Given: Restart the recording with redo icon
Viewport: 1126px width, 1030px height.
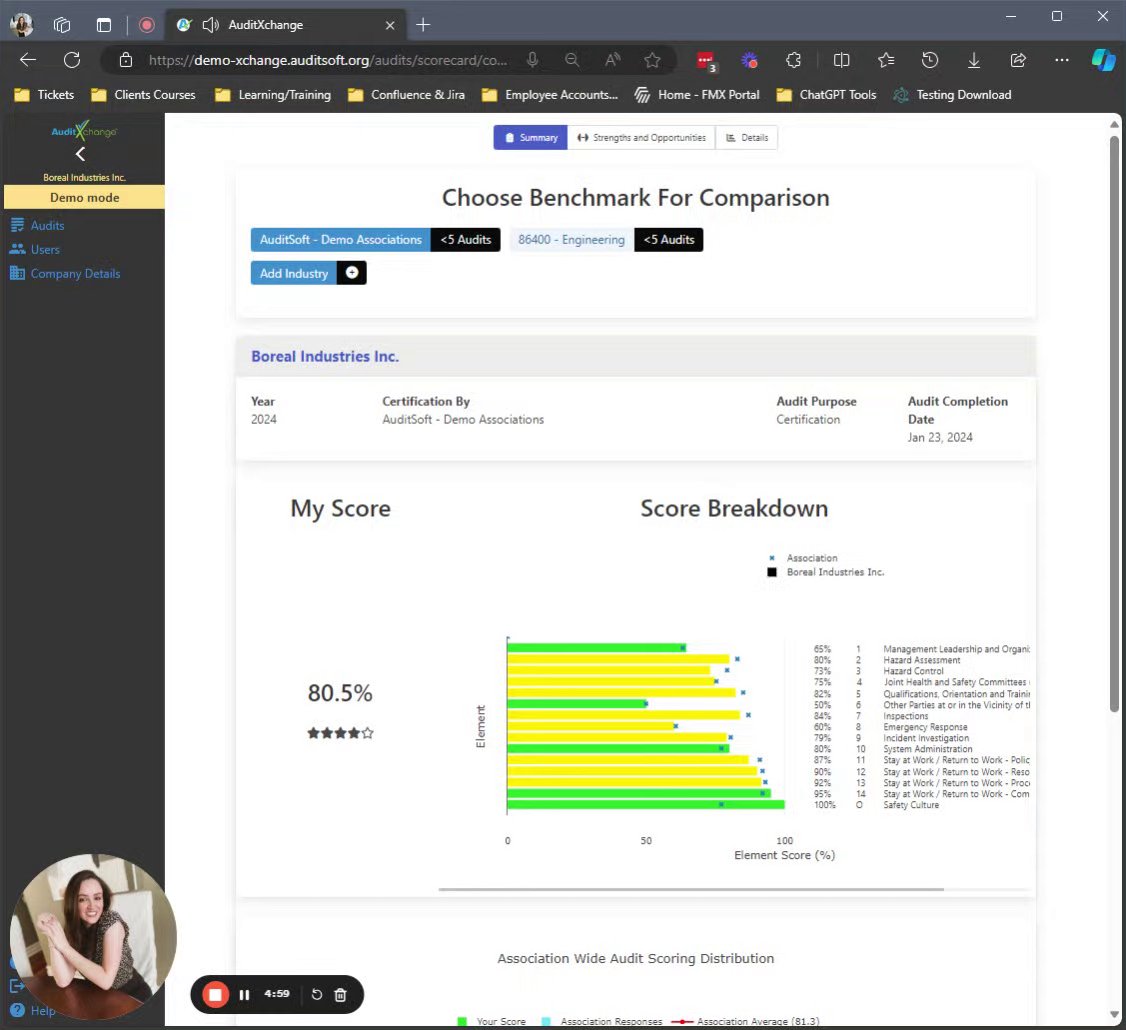Looking at the screenshot, I should (x=317, y=995).
